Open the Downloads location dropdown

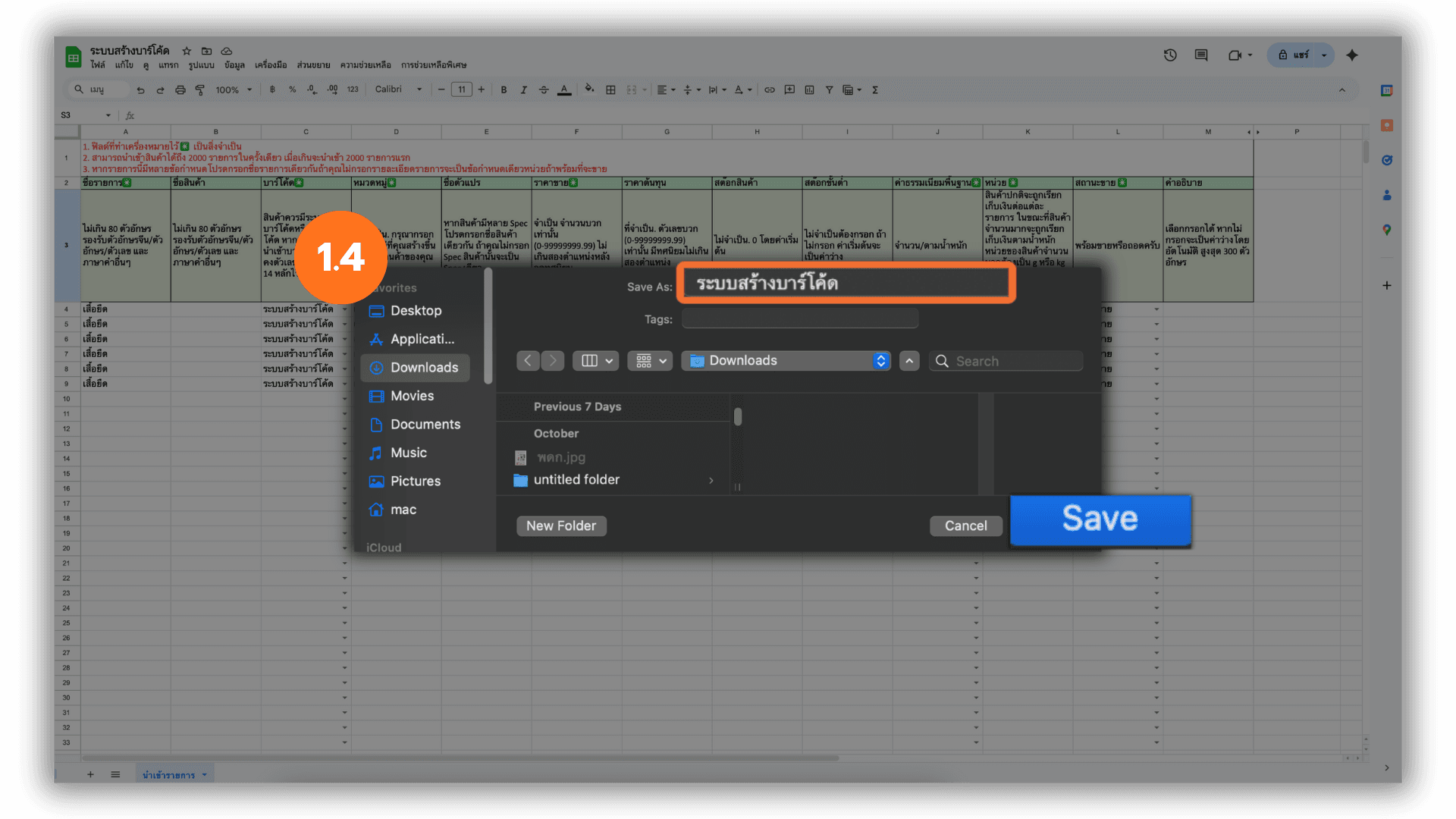pyautogui.click(x=785, y=361)
